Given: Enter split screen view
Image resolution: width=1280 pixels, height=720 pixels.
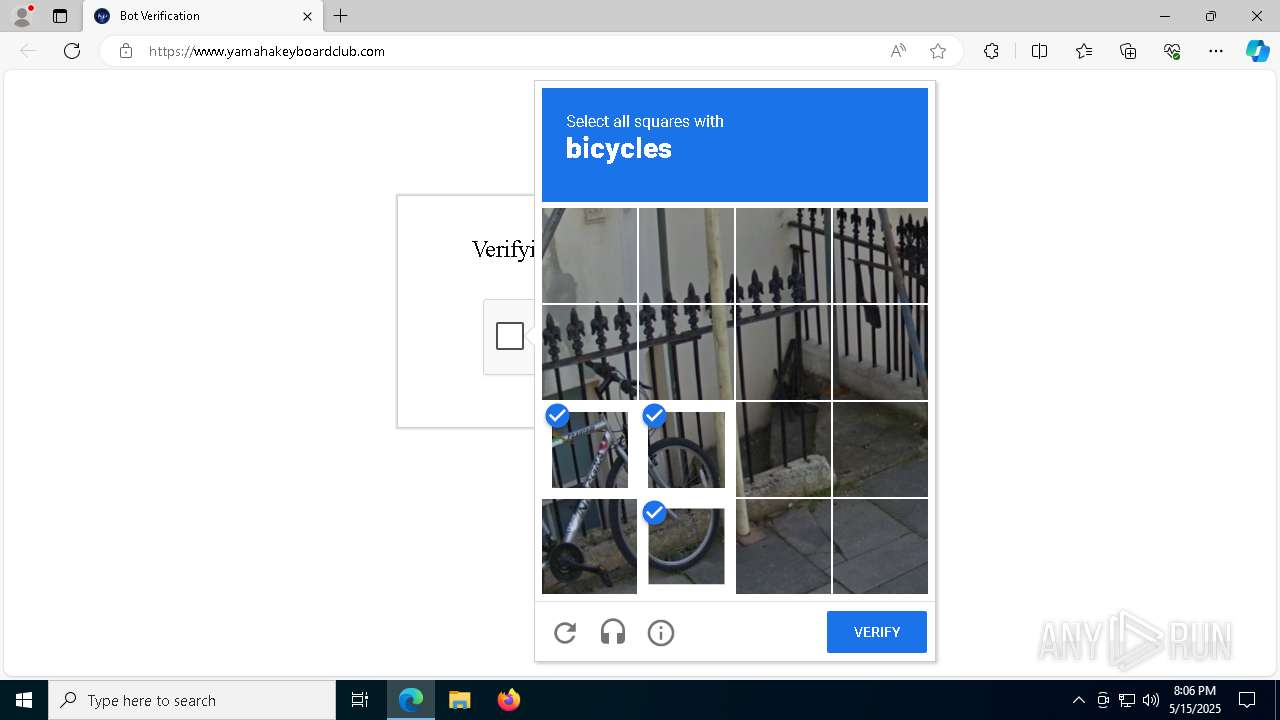Looking at the screenshot, I should coord(1039,51).
